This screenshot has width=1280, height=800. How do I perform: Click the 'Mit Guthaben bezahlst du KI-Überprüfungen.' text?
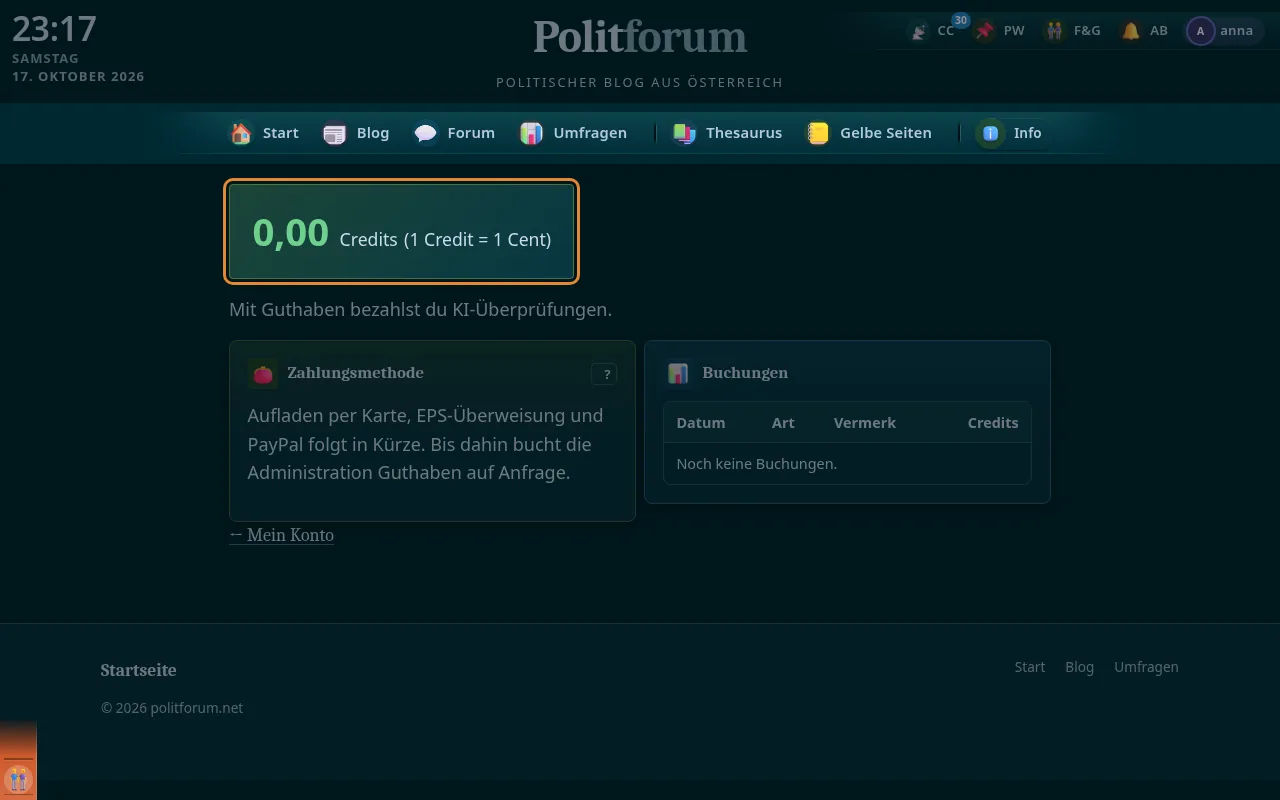click(420, 310)
